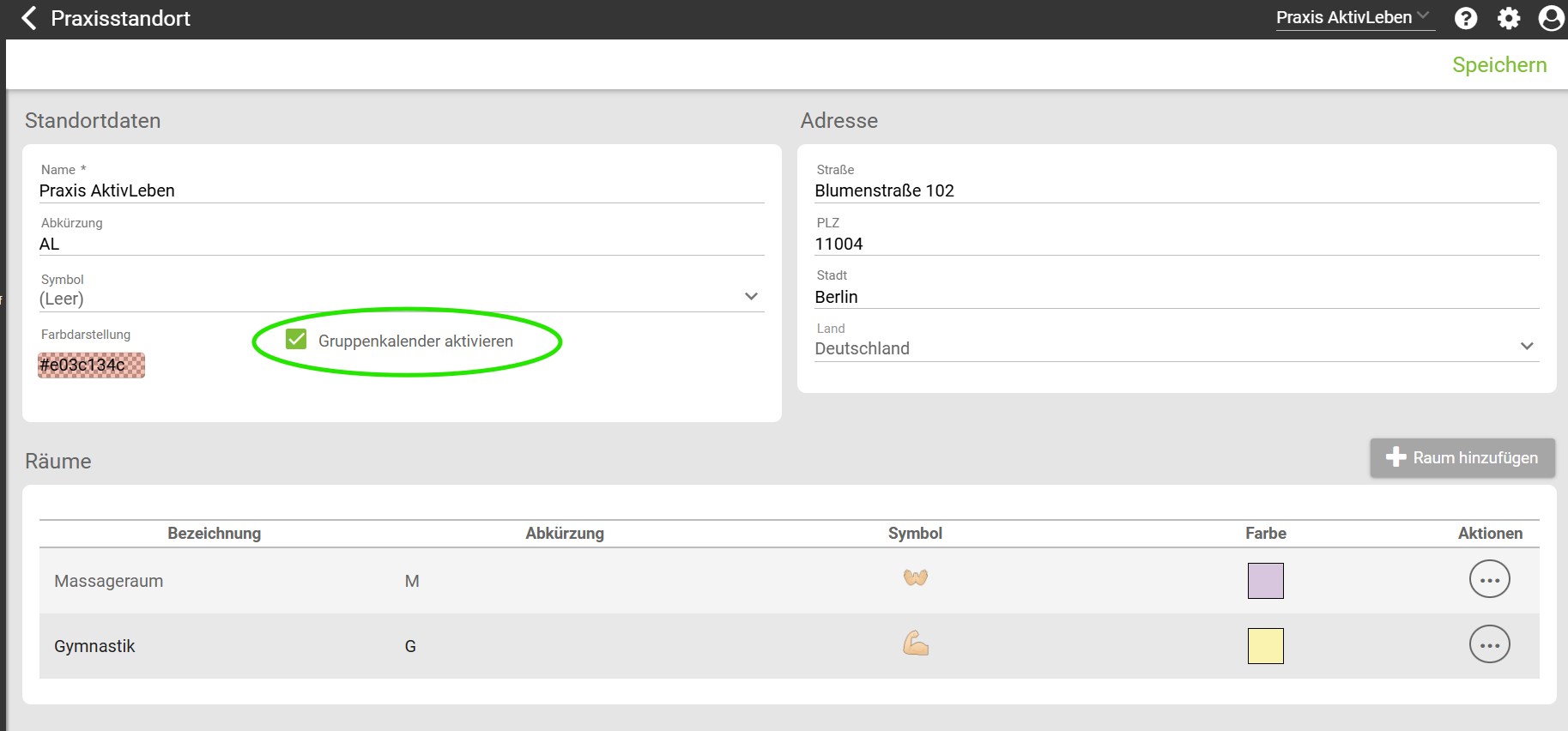Viewport: 1568px width, 731px height.
Task: Open actions menu for Massageraum row
Action: coord(1489,580)
